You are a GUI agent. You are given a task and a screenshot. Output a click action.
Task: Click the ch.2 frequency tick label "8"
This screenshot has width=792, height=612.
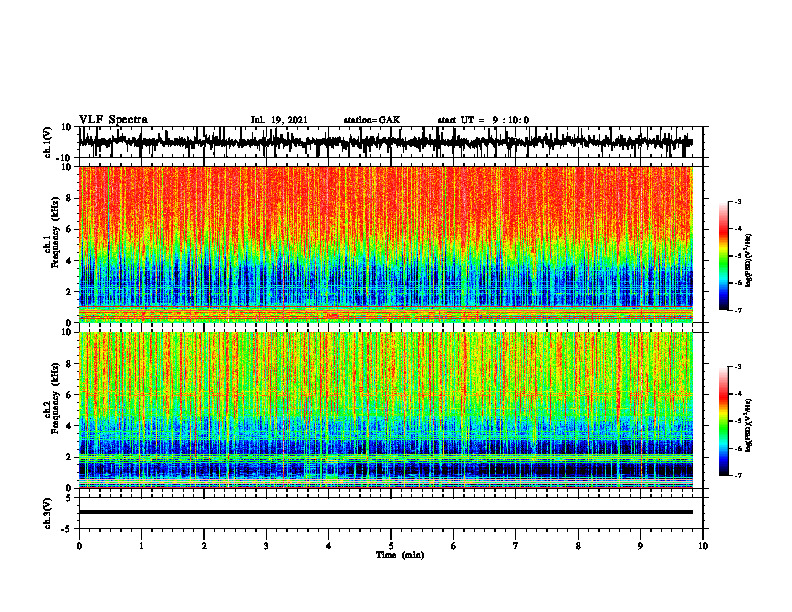(69, 364)
